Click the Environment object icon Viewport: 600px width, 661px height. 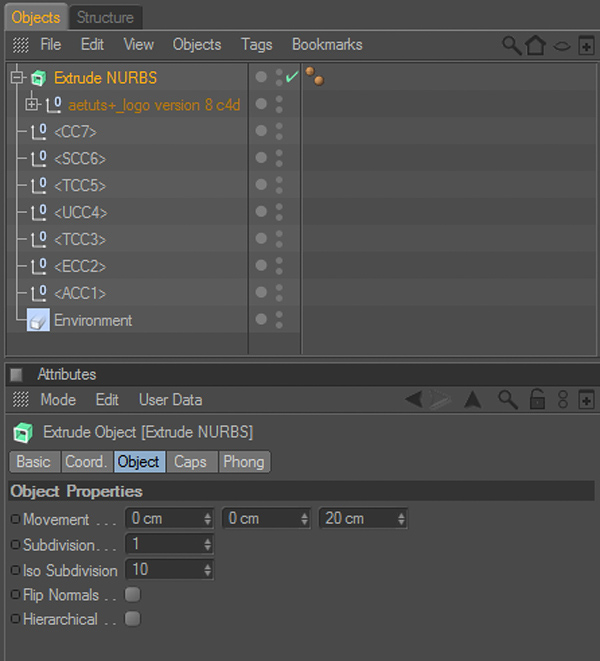tap(38, 320)
